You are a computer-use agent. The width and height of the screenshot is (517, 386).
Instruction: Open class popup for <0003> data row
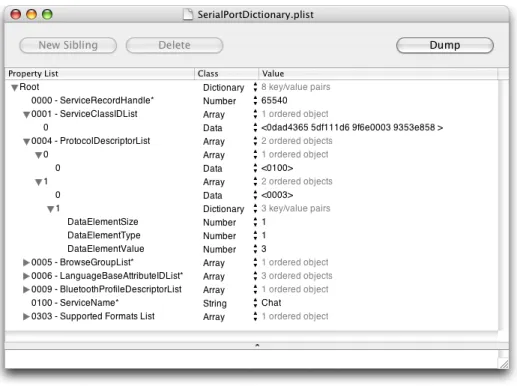(255, 195)
